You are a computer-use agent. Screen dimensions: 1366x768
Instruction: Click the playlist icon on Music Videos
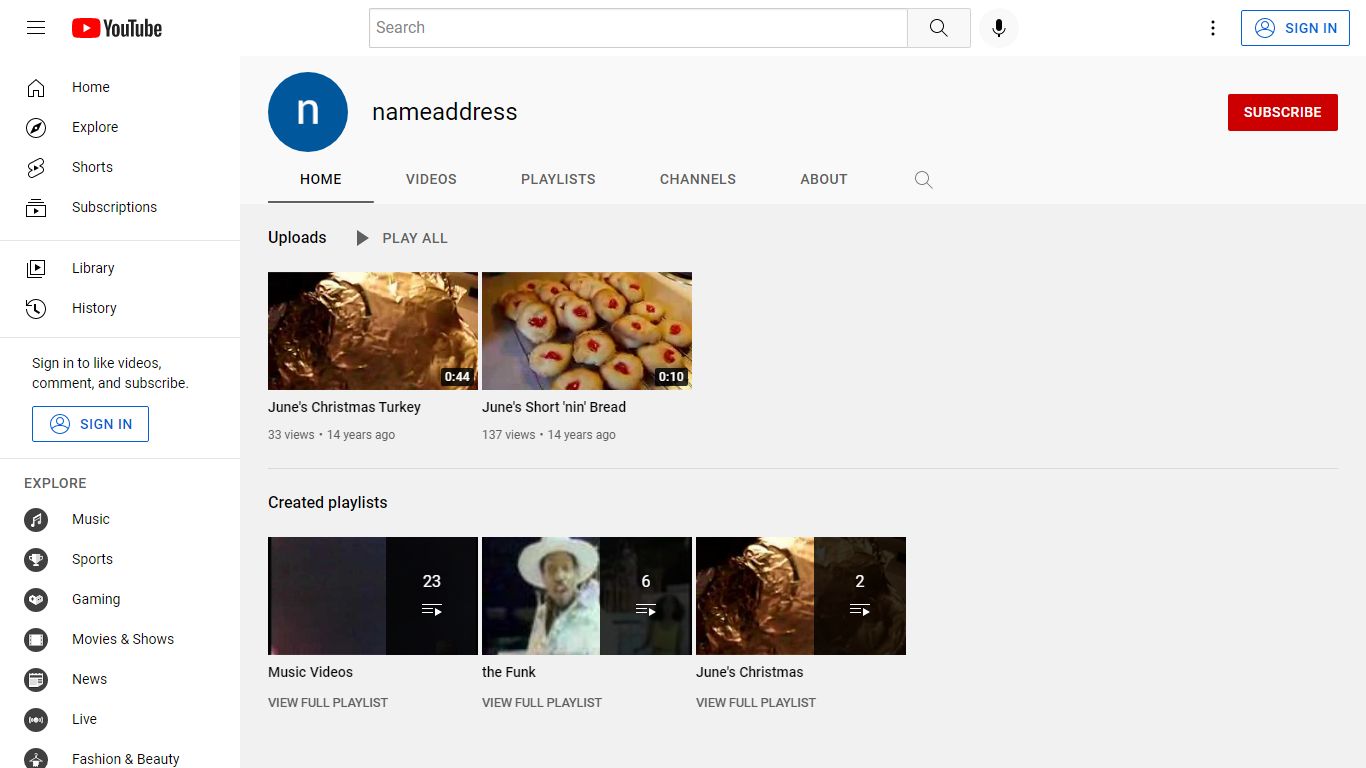[x=432, y=610]
